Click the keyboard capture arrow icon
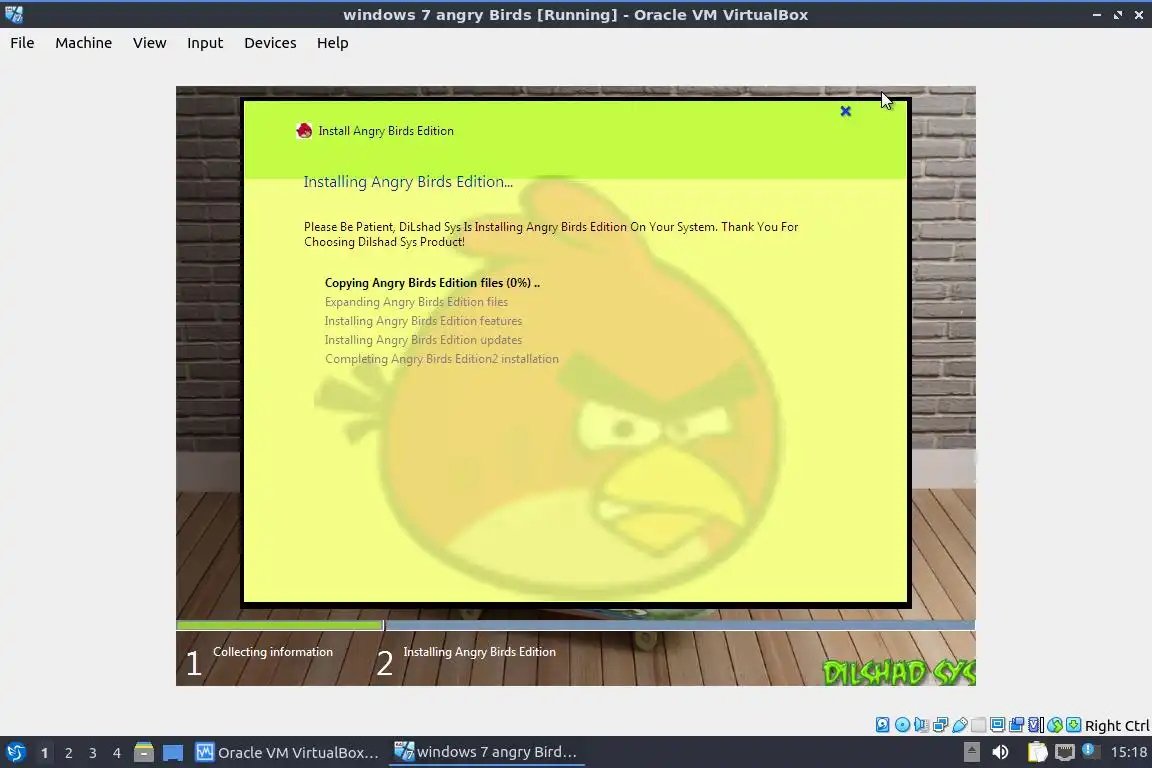This screenshot has height=768, width=1152. [x=1073, y=725]
